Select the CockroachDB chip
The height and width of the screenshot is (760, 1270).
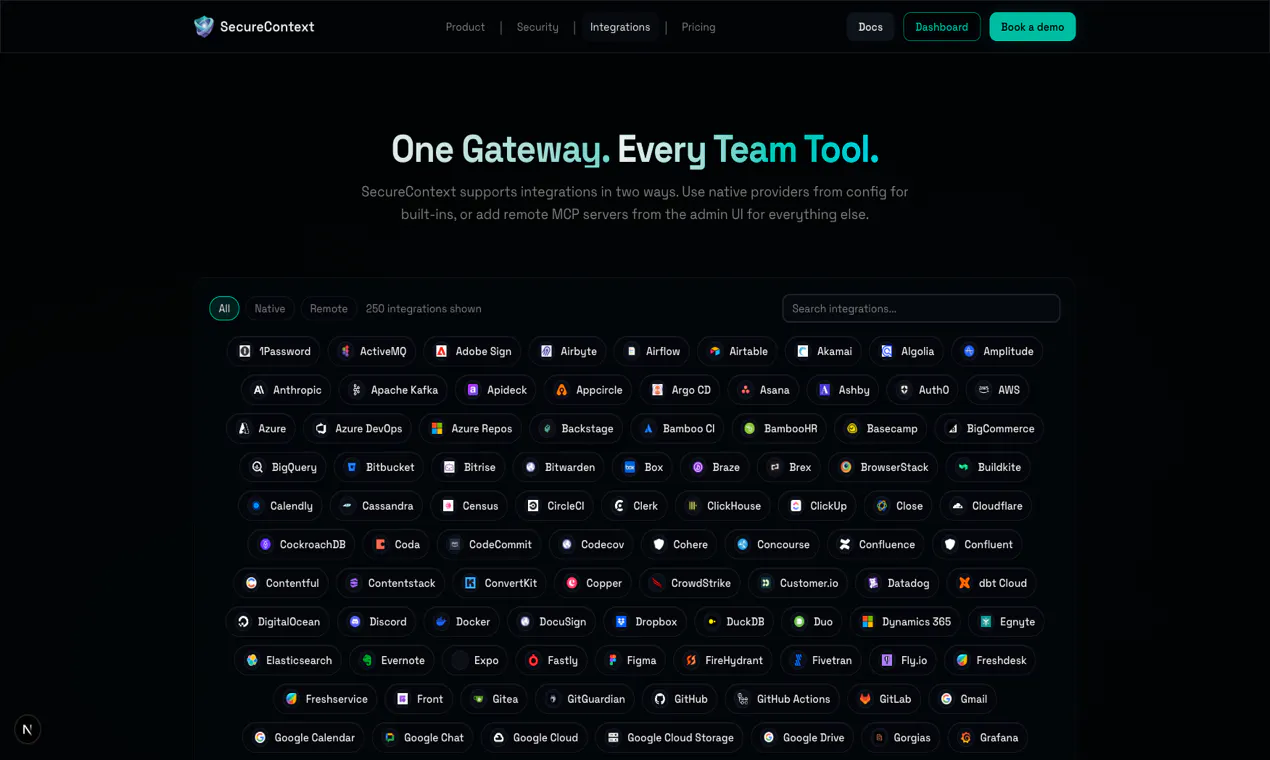302,545
